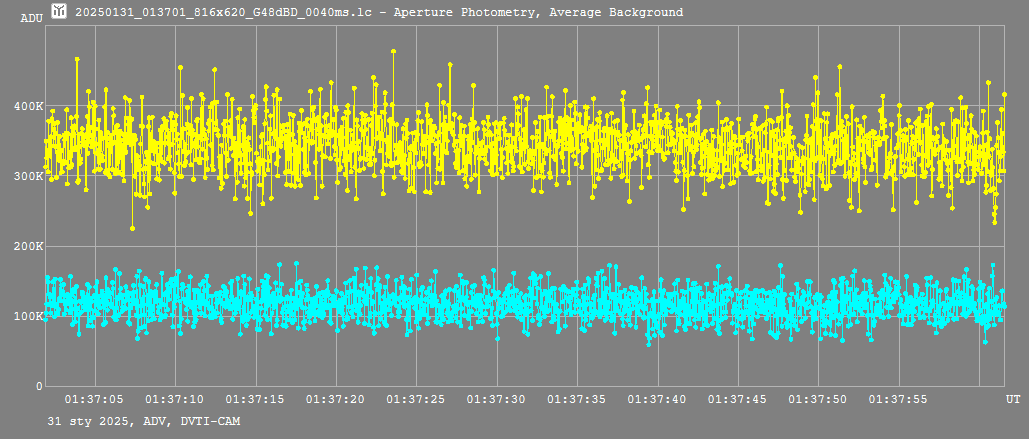Click the light curve file title text
Screen dimensions: 1029x439
point(379,12)
